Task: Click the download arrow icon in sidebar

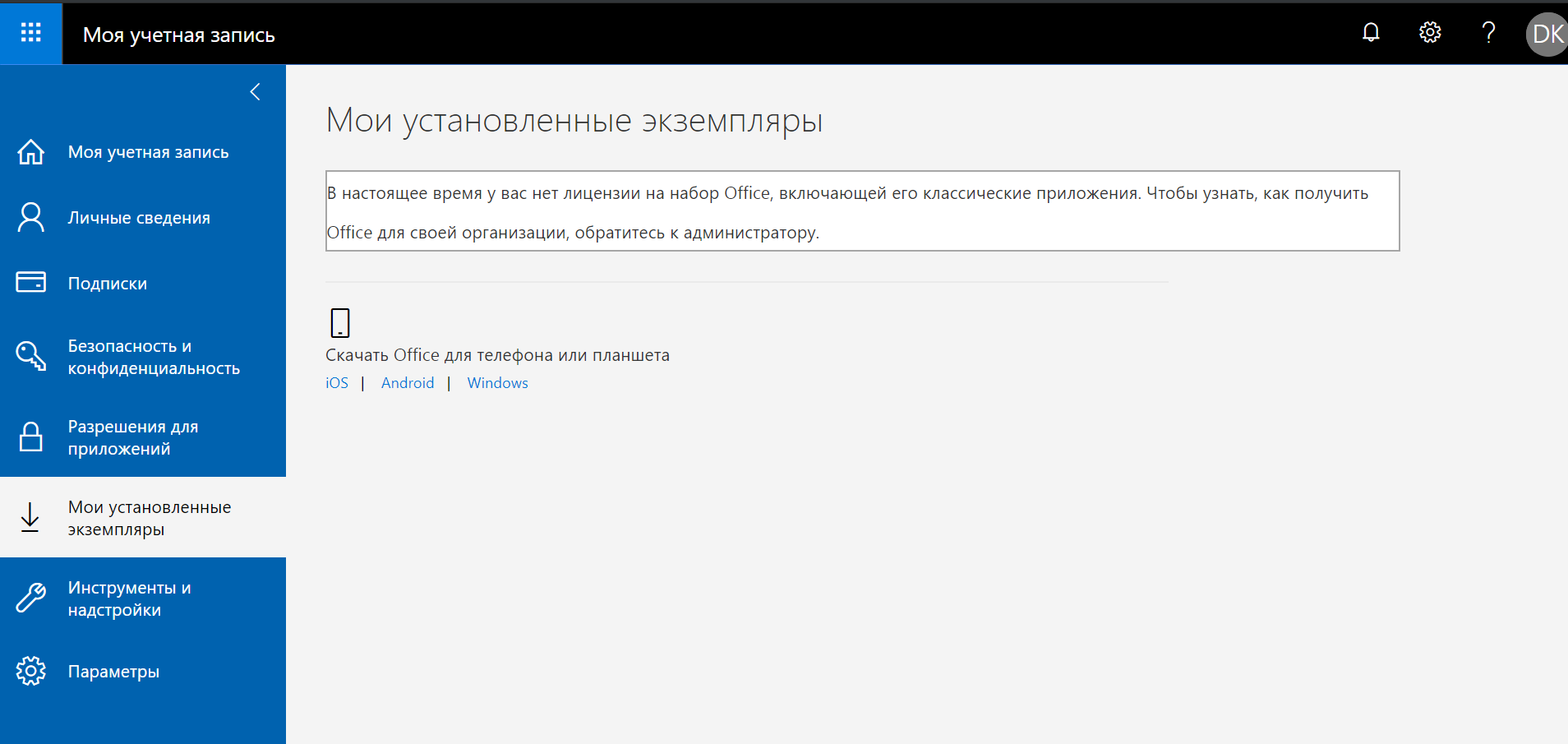Action: tap(30, 517)
